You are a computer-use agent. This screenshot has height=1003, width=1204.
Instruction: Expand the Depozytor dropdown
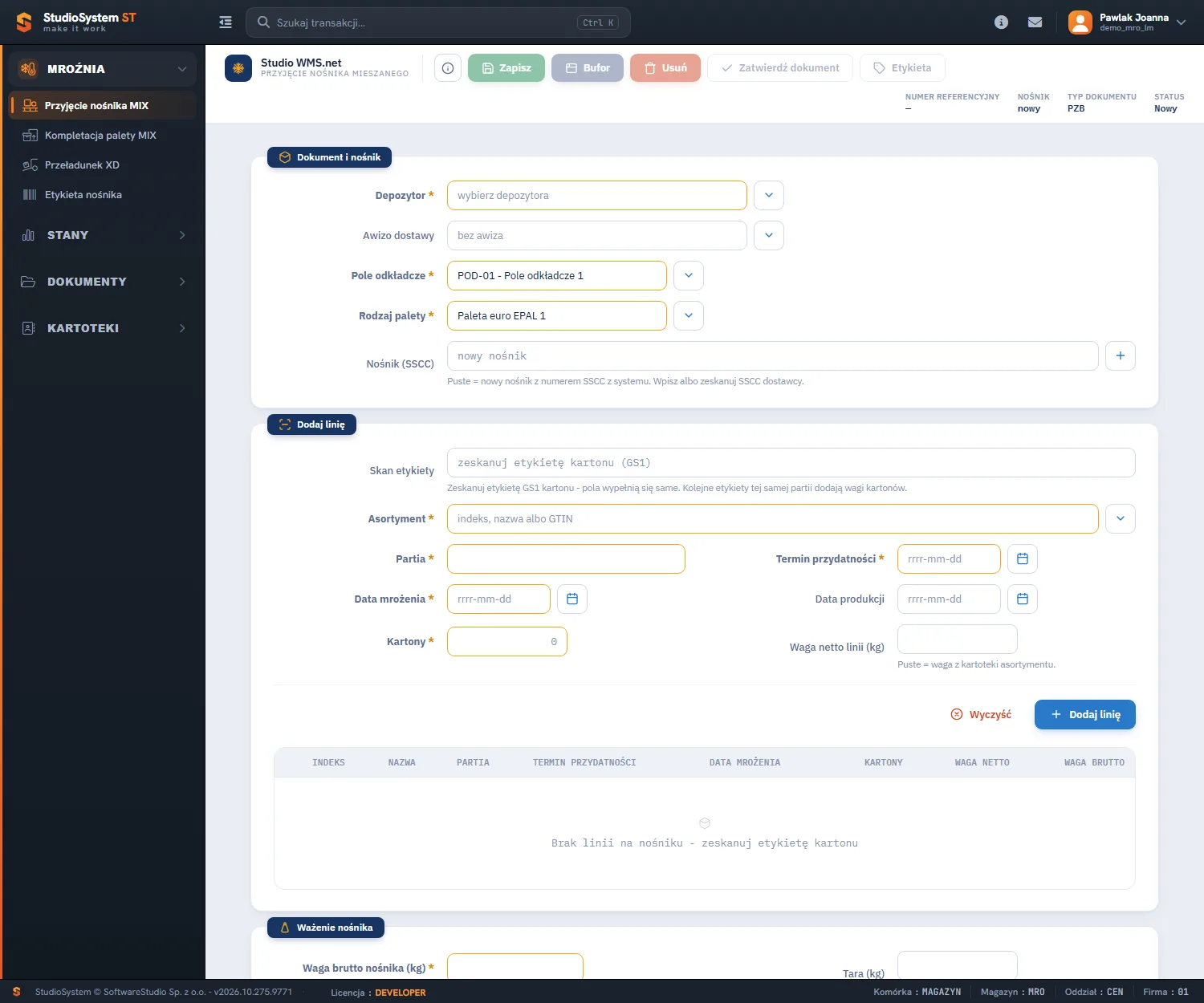coord(769,195)
